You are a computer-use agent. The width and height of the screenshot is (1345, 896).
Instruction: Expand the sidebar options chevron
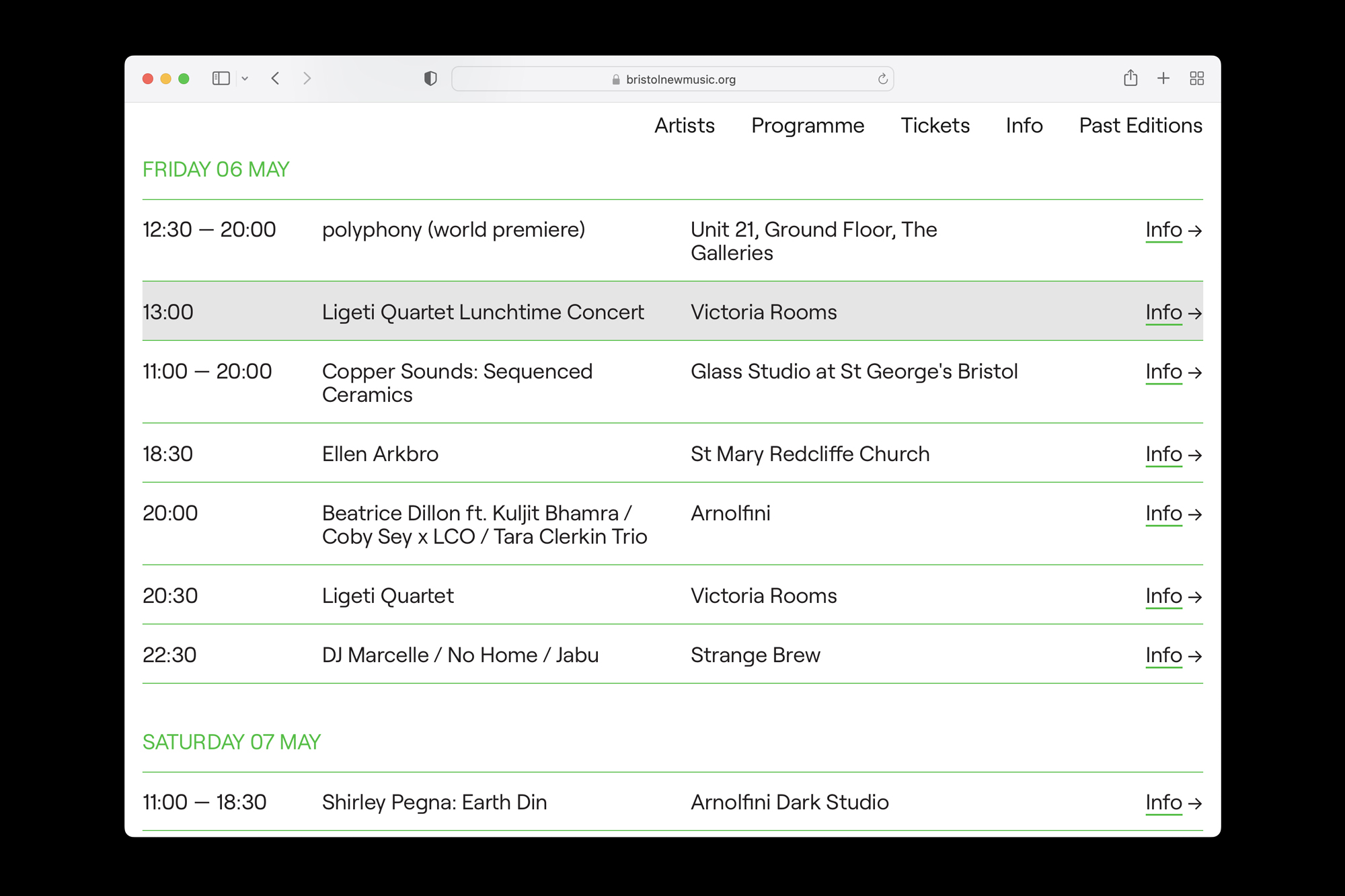tap(245, 79)
